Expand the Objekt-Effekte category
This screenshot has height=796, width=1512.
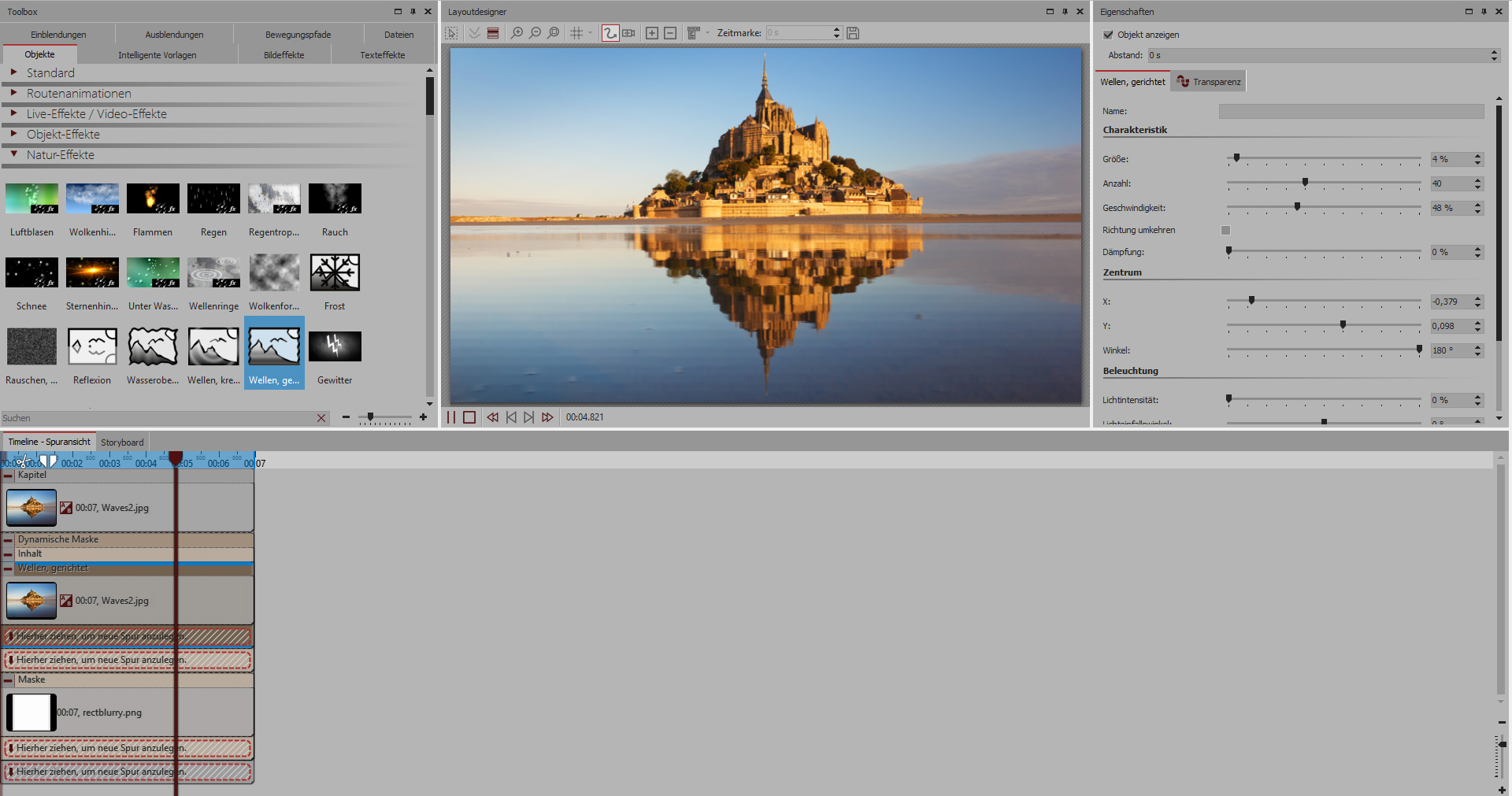[x=13, y=134]
